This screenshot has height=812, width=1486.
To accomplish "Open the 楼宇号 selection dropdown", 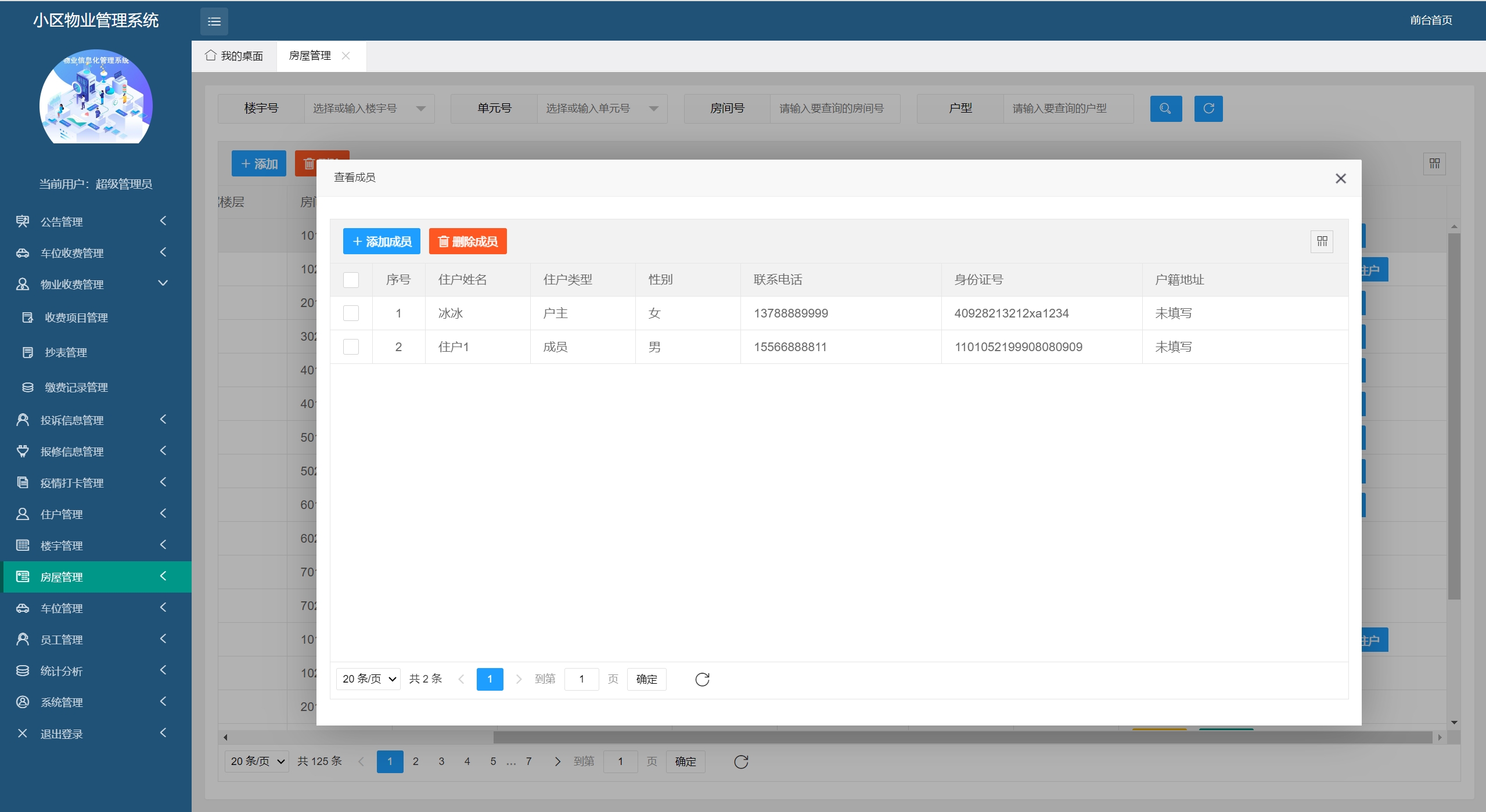I will pyautogui.click(x=369, y=109).
